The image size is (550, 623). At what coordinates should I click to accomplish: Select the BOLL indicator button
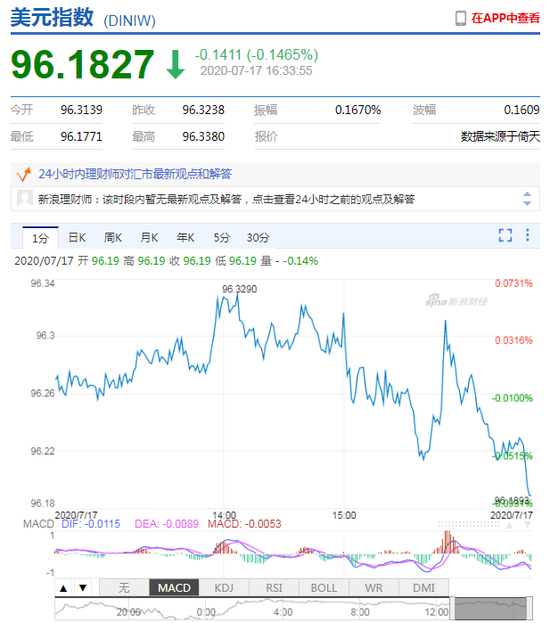pos(324,588)
